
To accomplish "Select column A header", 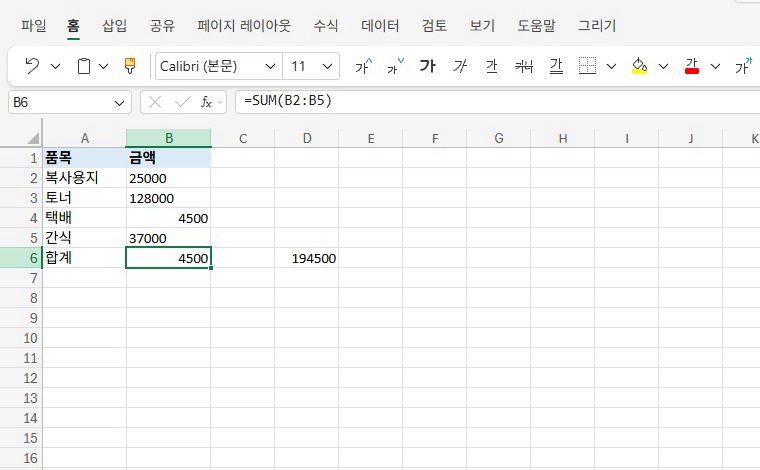I will coord(84,139).
